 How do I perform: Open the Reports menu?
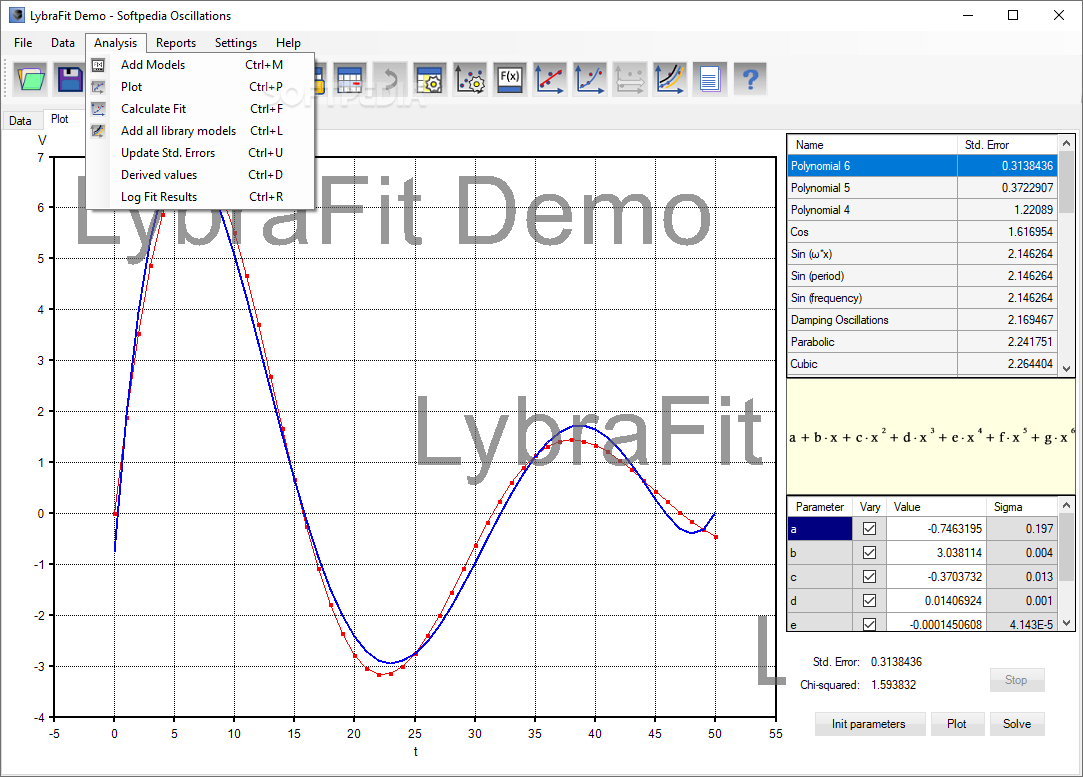click(x=175, y=43)
